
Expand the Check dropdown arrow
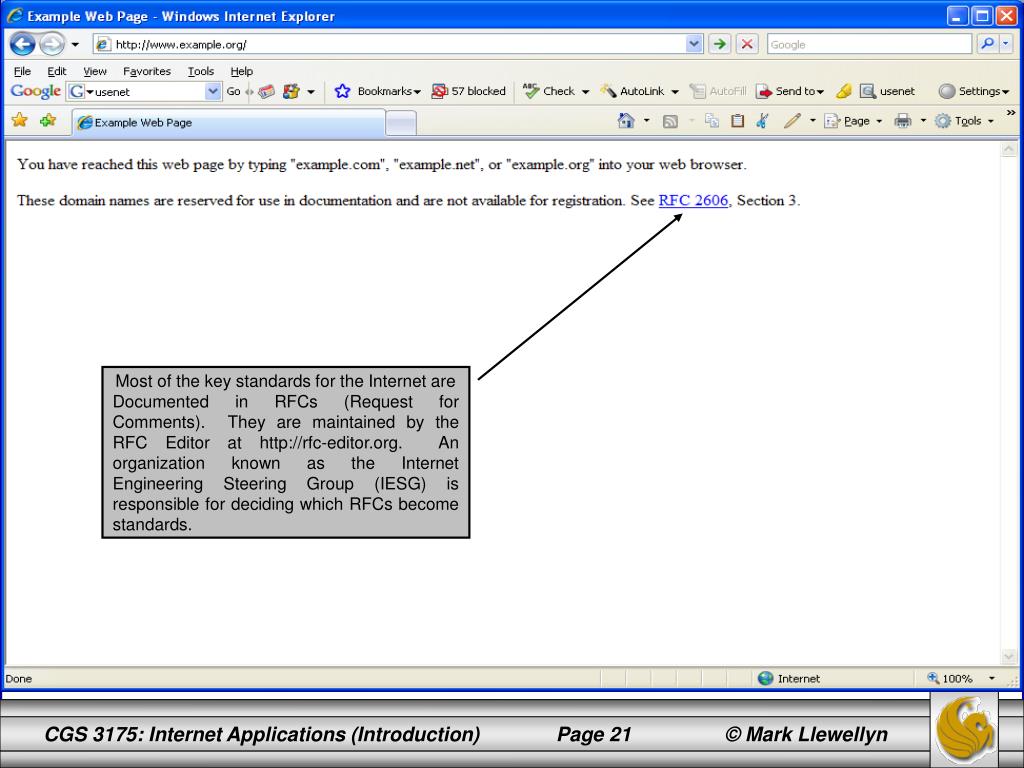pyautogui.click(x=585, y=92)
